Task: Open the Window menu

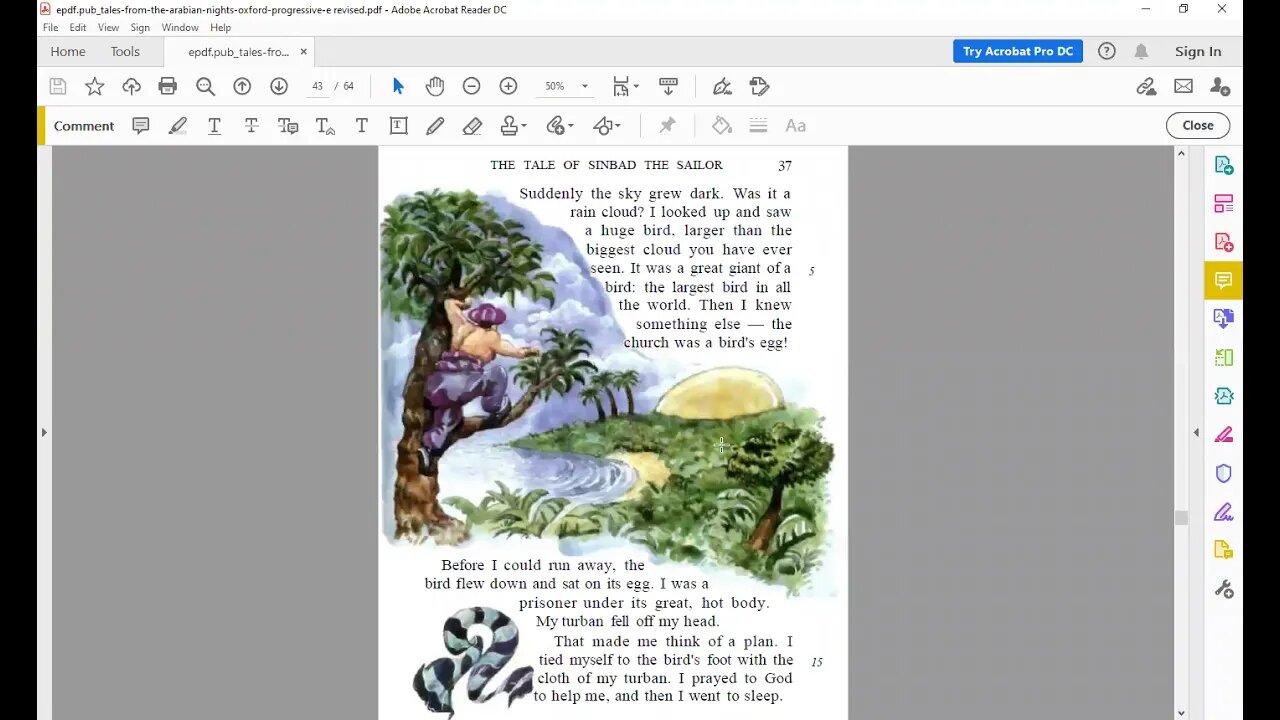Action: pos(180,28)
